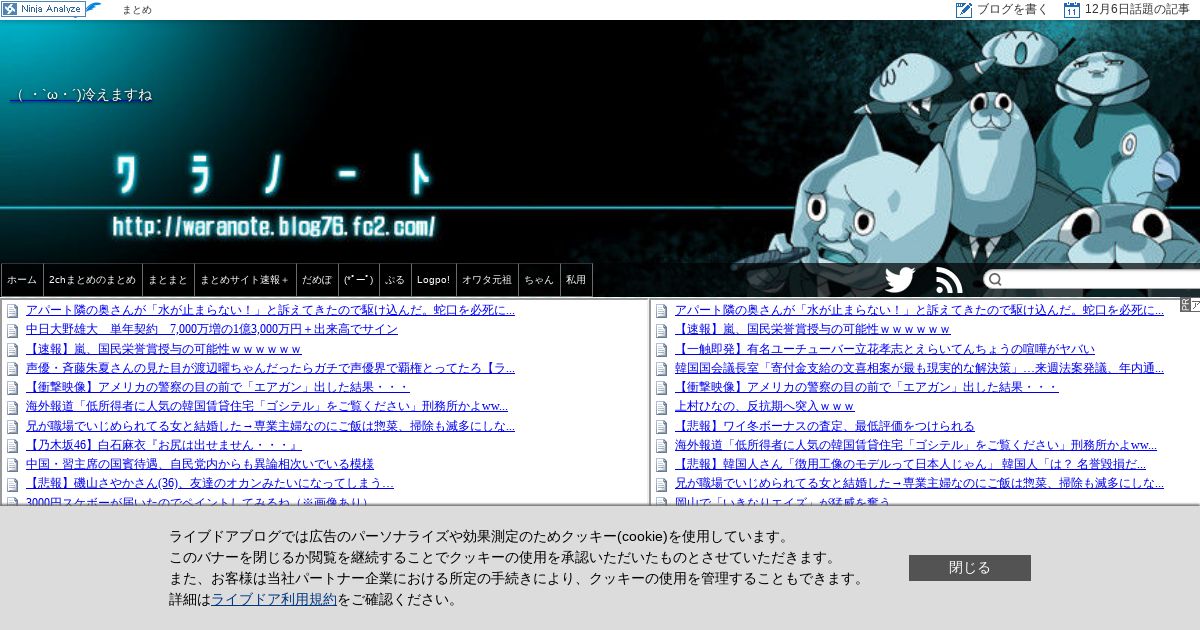The height and width of the screenshot is (630, 1200).
Task: Click document icon beside ワイ冬ボーナス headline
Action: [x=662, y=426]
